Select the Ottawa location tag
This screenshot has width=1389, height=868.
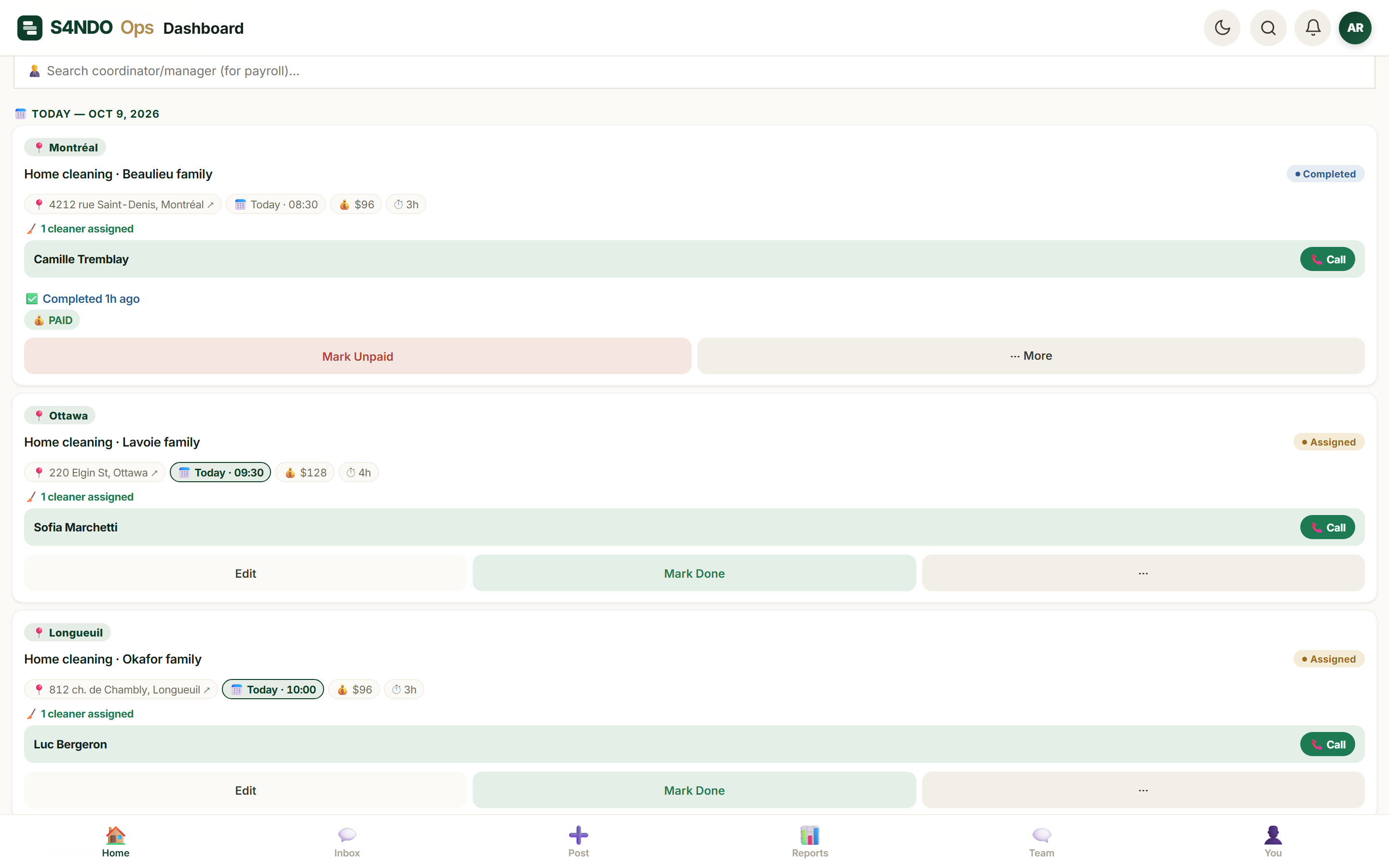60,416
